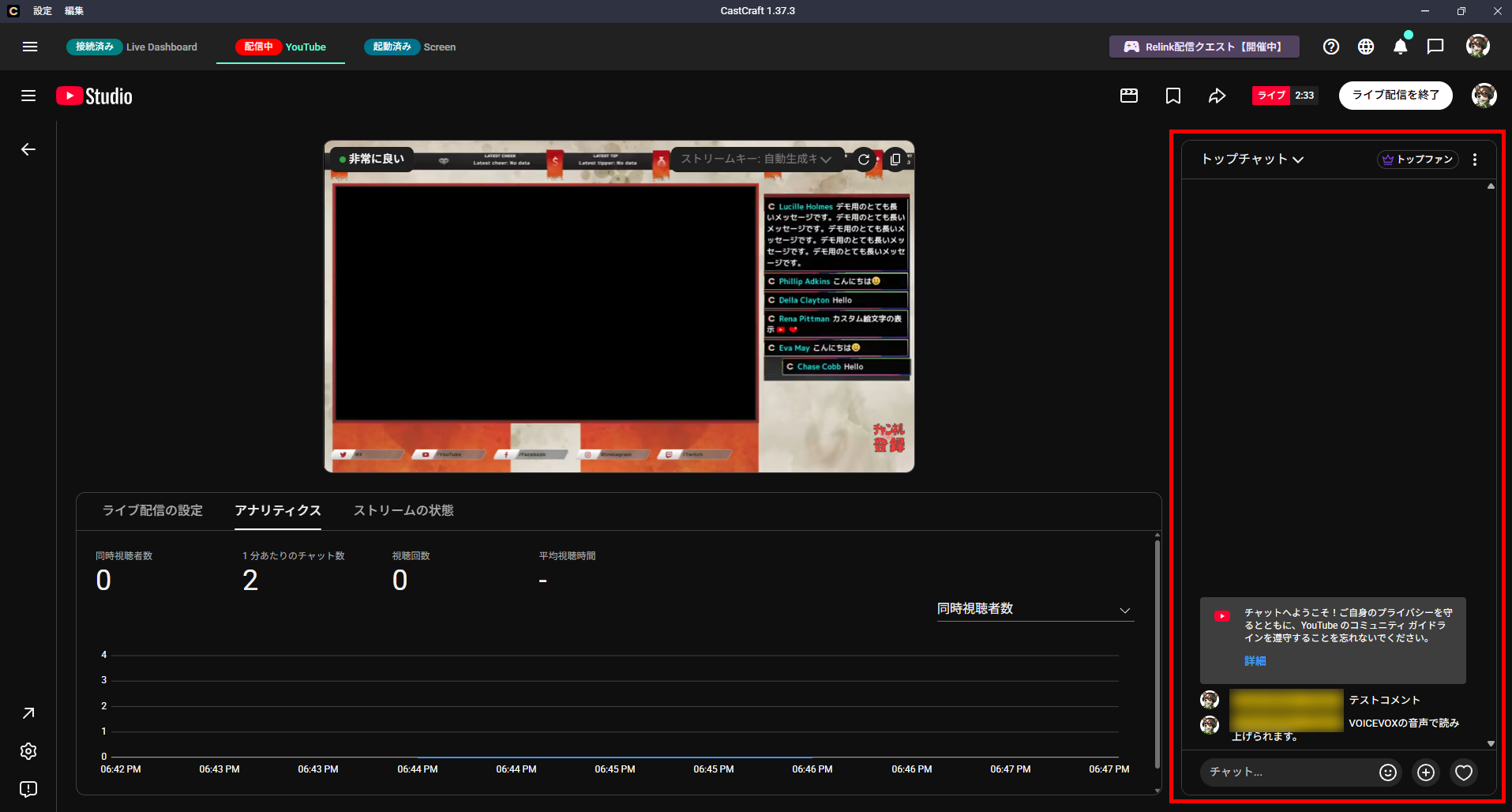Open the CastCraft chat bubble icon
This screenshot has height=812, width=1512.
1435,47
